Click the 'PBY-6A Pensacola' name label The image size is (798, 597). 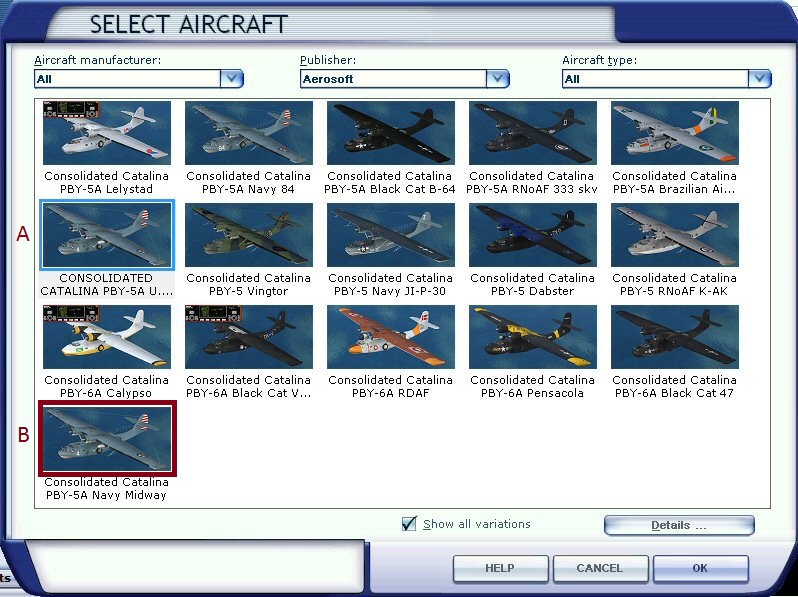pyautogui.click(x=532, y=393)
